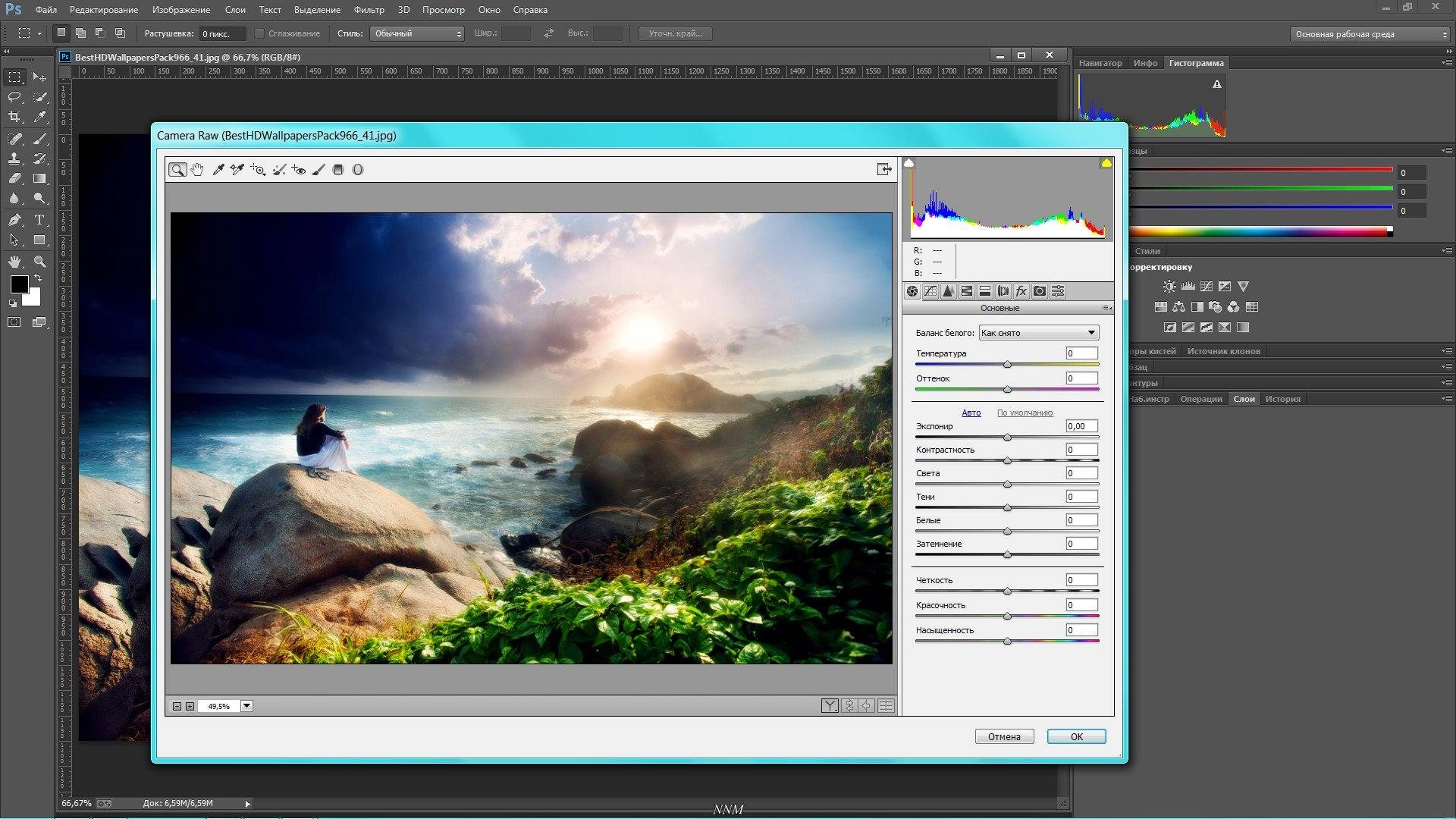Select the Horizontal Type tool in toolbox
1456x819 pixels.
click(x=39, y=220)
